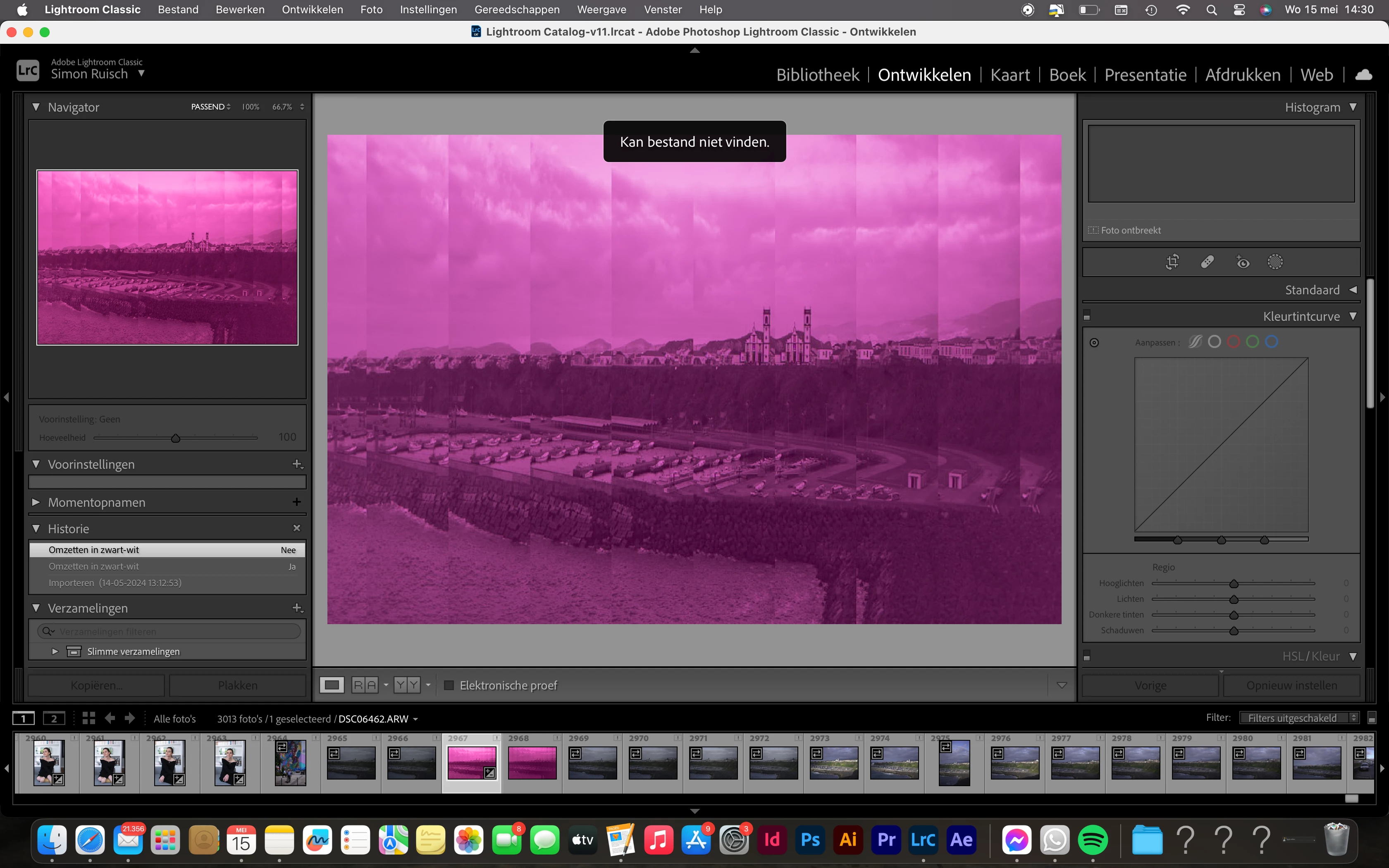Select the Healing (spot removal) tool icon
The width and height of the screenshot is (1389, 868).
[1207, 262]
